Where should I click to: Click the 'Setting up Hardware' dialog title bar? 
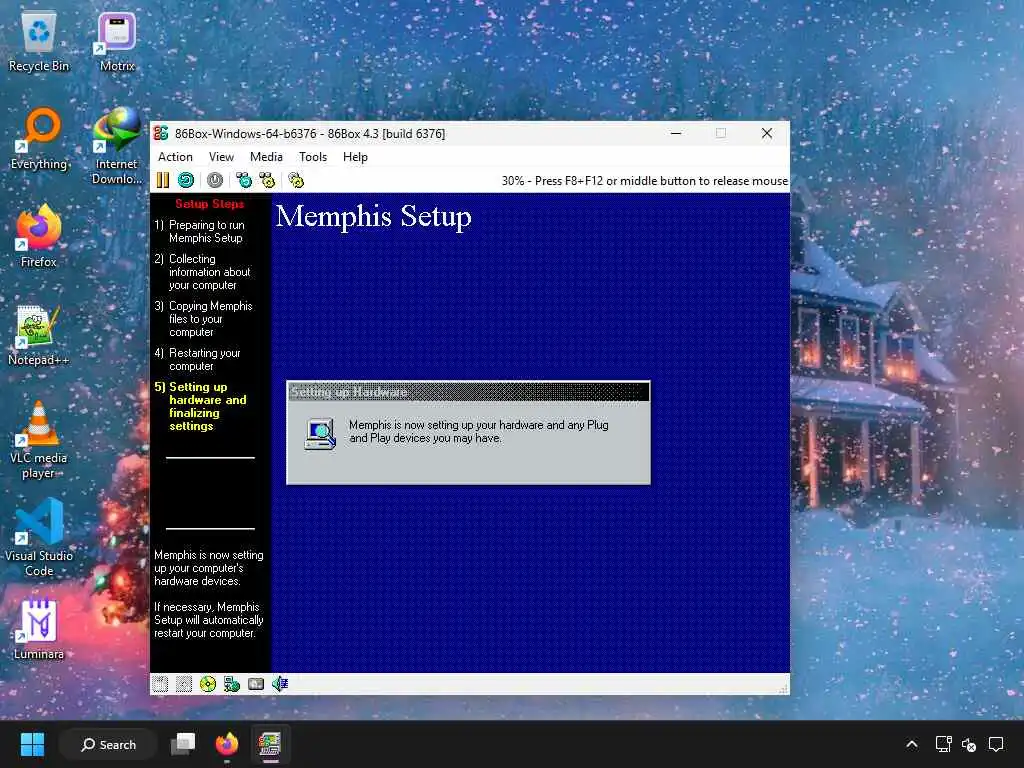tap(468, 392)
